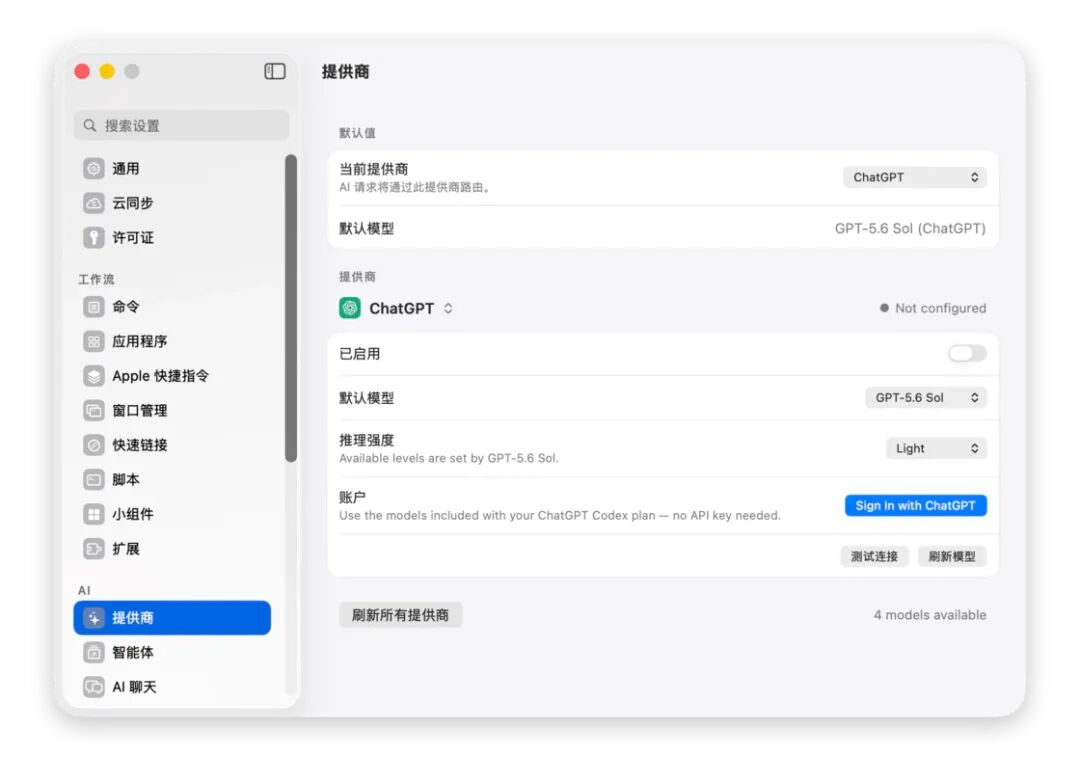The height and width of the screenshot is (782, 1080).
Task: Click the search magnifier icon
Action: [x=90, y=125]
